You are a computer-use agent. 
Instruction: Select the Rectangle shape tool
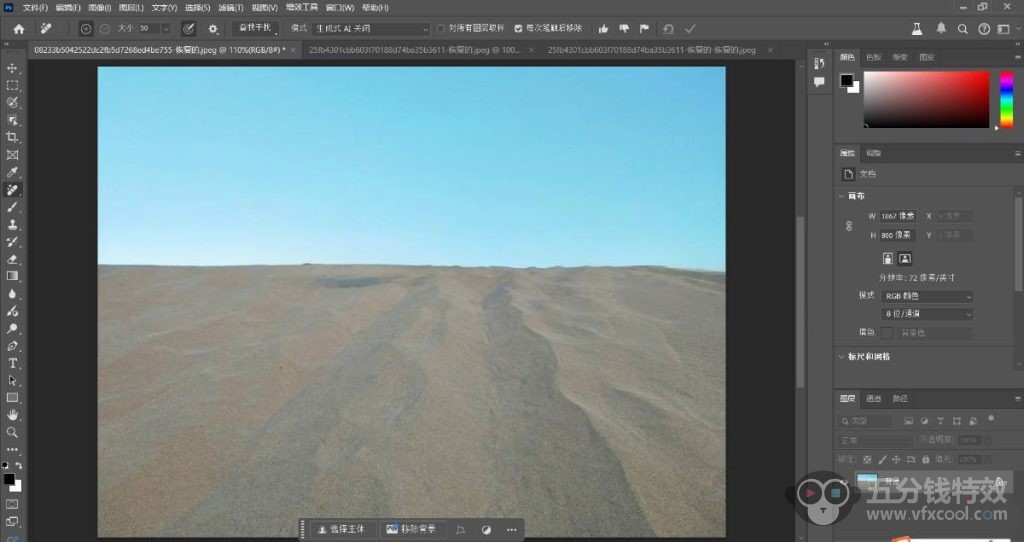[x=12, y=398]
